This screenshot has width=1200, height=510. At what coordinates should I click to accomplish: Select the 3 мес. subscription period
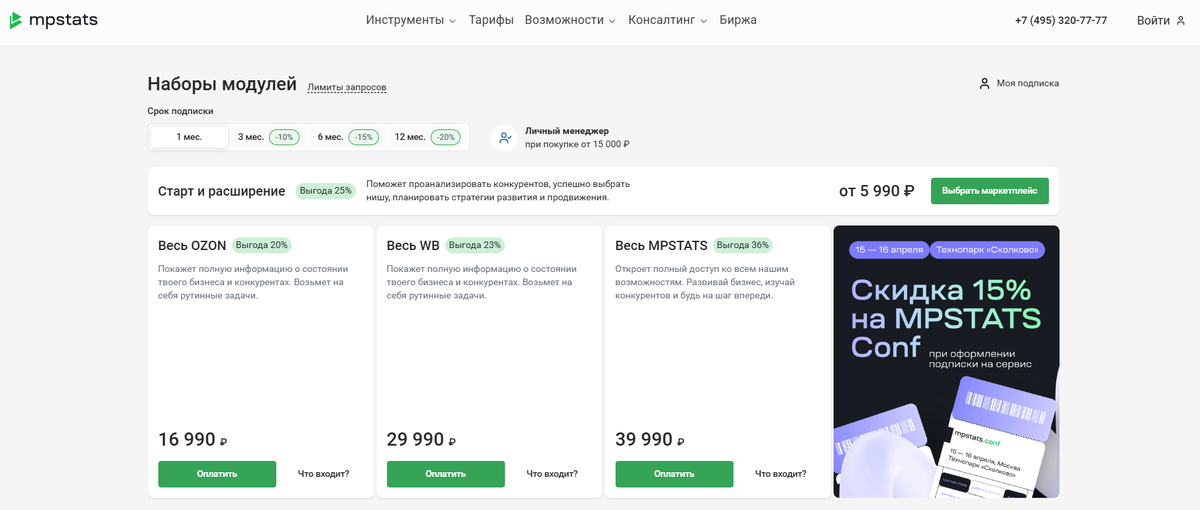[267, 137]
